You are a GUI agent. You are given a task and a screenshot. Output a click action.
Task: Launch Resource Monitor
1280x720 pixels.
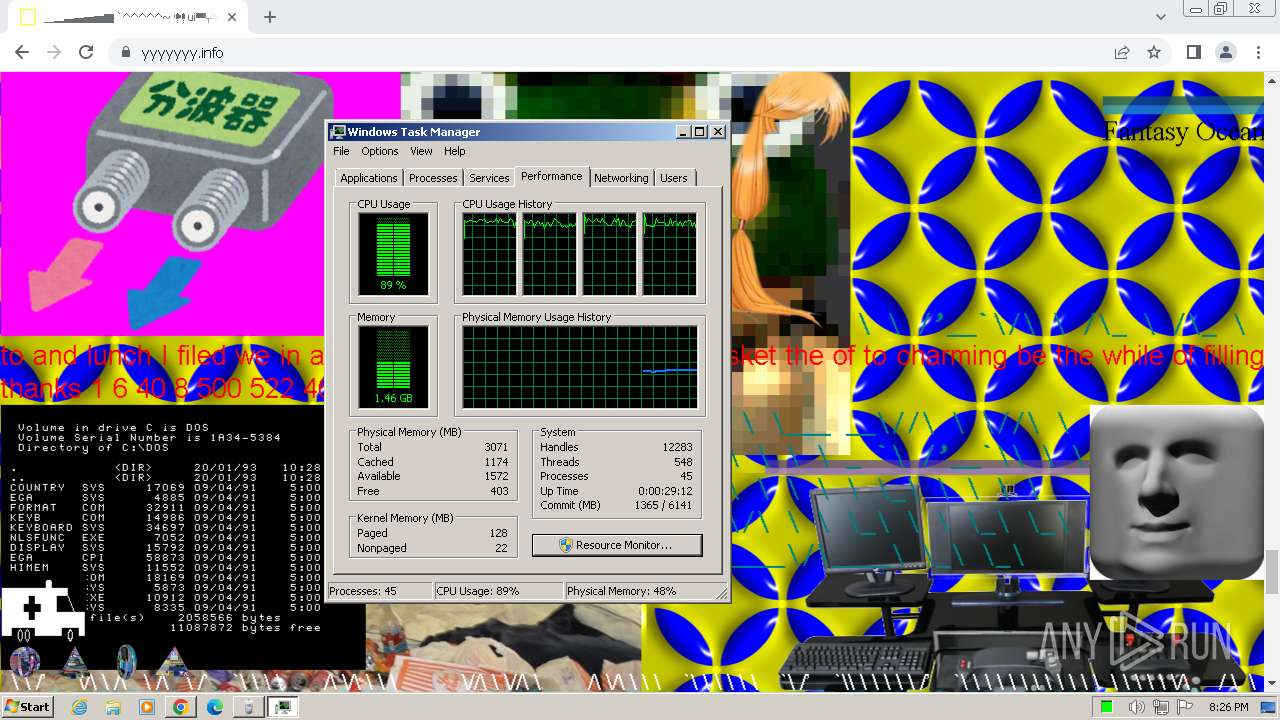(x=617, y=545)
